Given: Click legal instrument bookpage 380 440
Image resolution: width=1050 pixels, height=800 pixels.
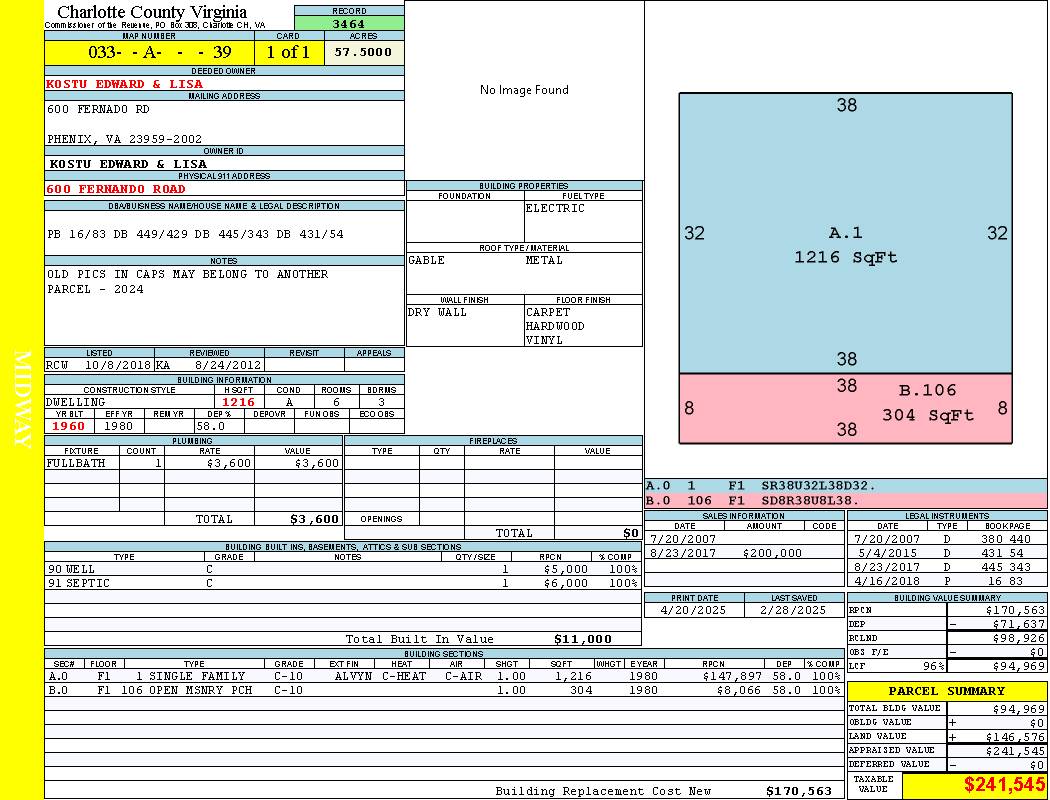Looking at the screenshot, I should [x=1006, y=539].
